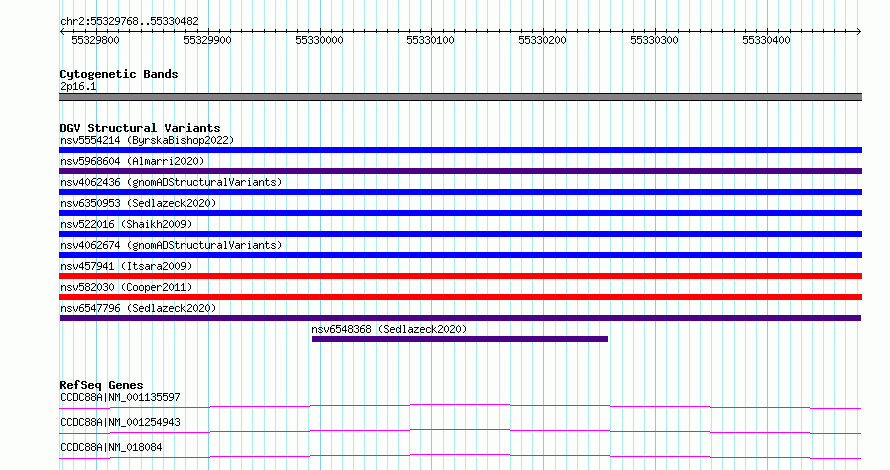The height and width of the screenshot is (470, 890).
Task: Select the short purple nsv6548368 bar
Action: point(460,339)
